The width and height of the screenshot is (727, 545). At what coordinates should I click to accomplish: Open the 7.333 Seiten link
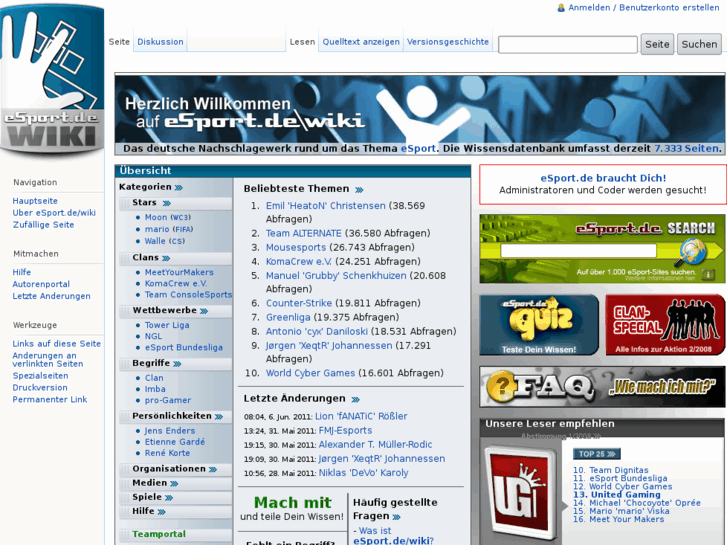click(x=686, y=148)
